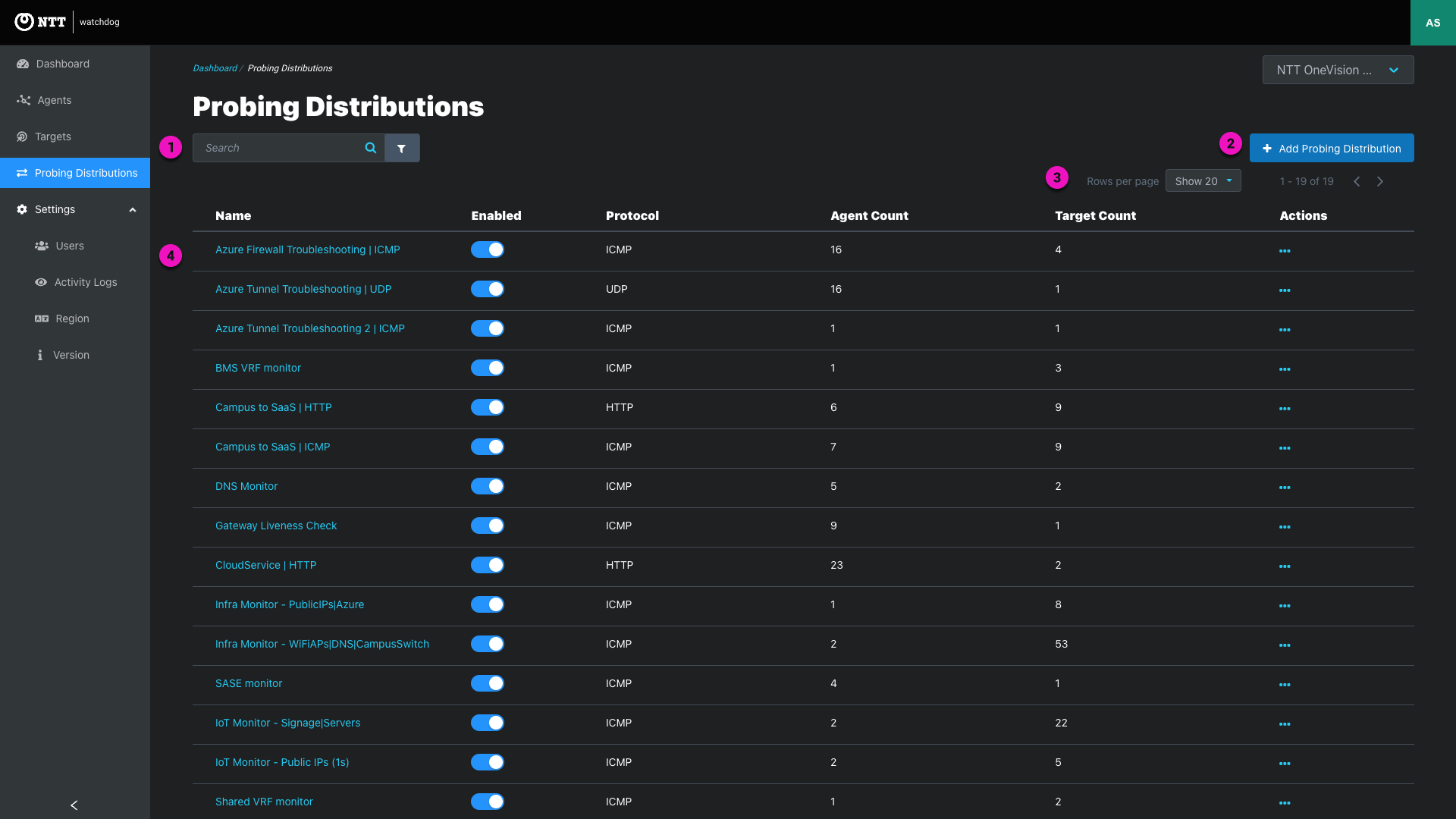
Task: Open Agents in the sidebar
Action: (75, 100)
